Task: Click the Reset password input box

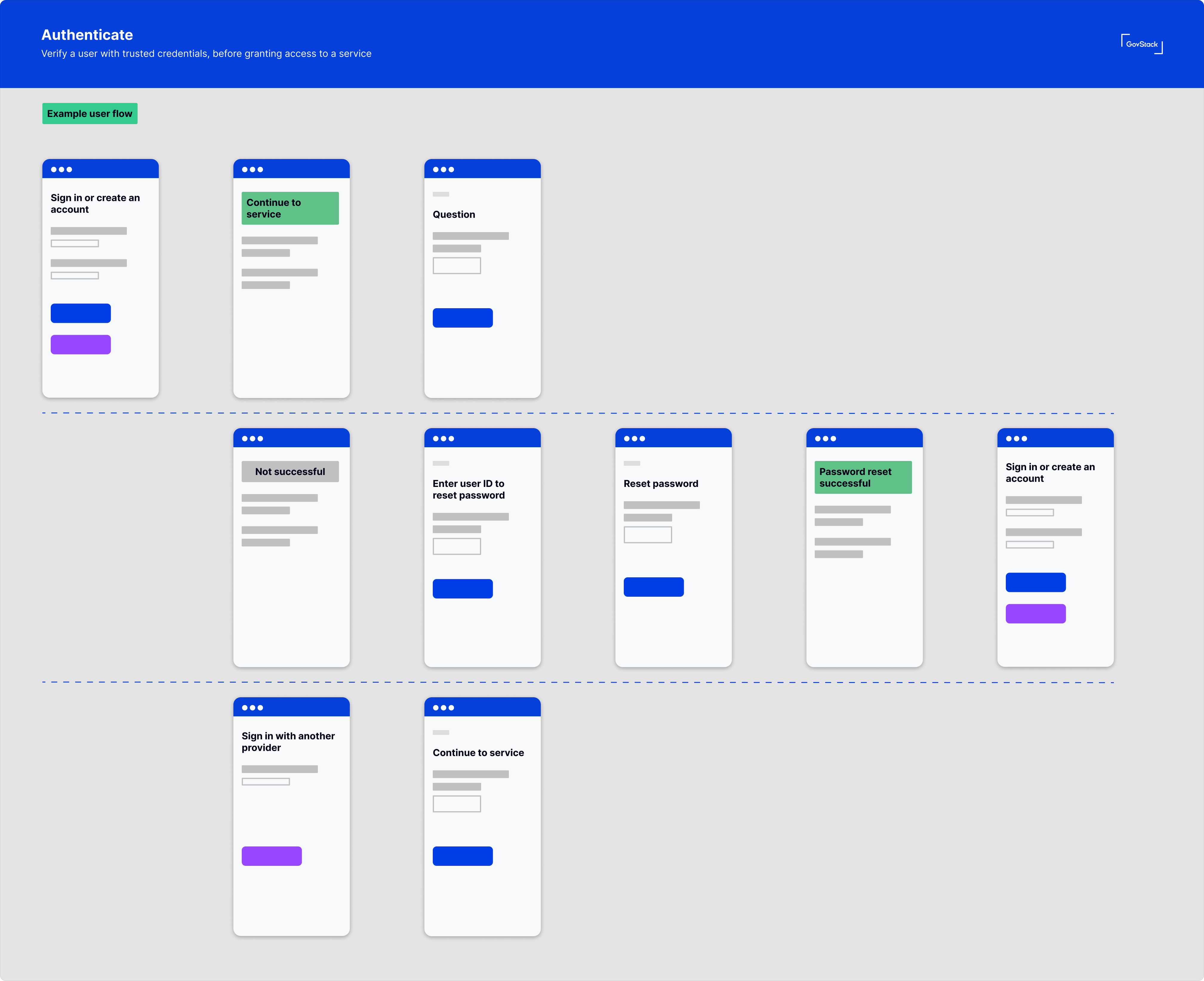Action: [647, 535]
